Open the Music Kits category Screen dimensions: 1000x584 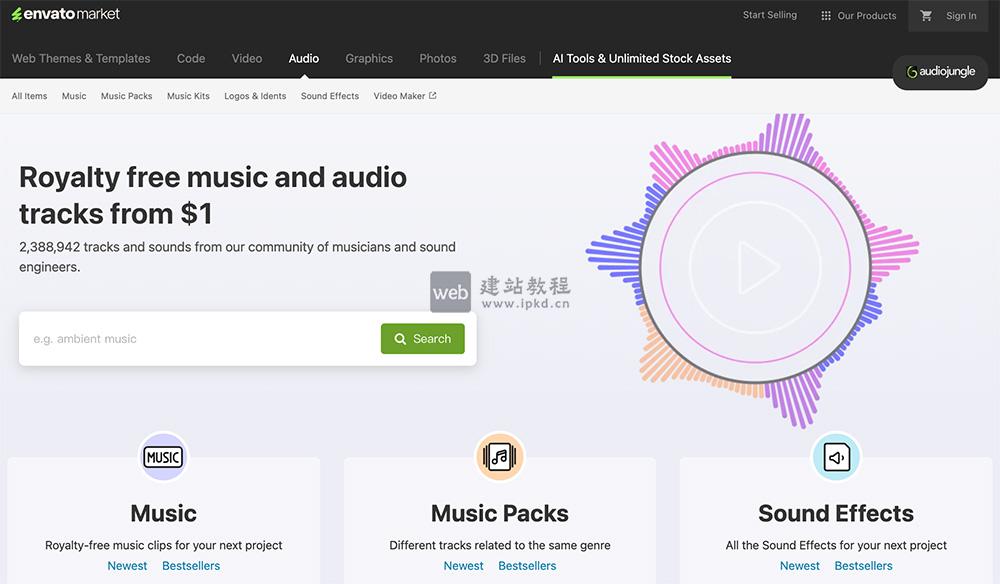188,95
